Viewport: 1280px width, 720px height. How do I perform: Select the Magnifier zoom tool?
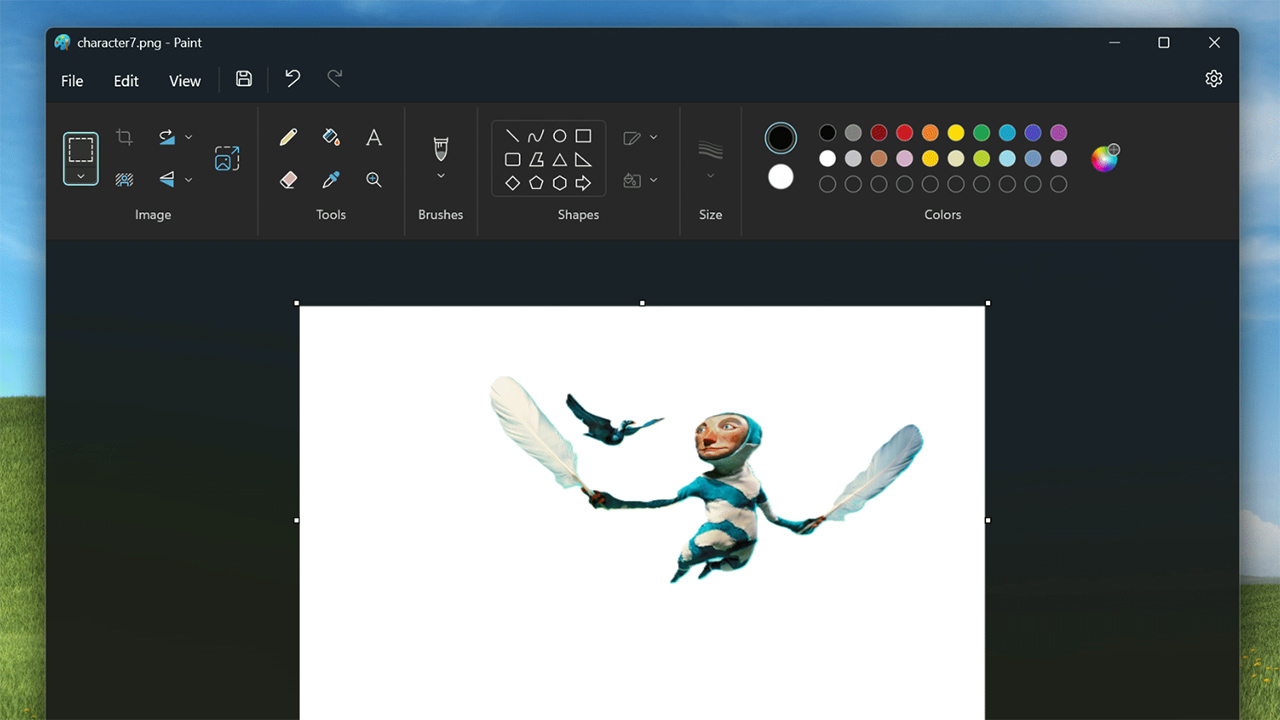[374, 180]
